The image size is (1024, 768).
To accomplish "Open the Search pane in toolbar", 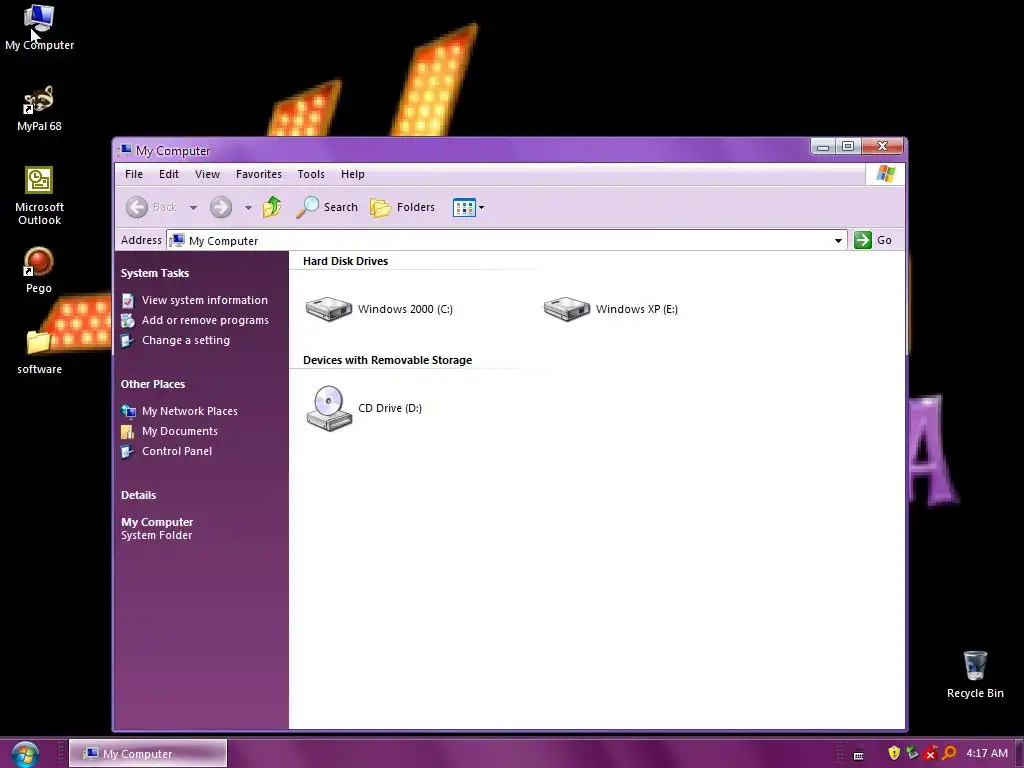I will coord(327,207).
